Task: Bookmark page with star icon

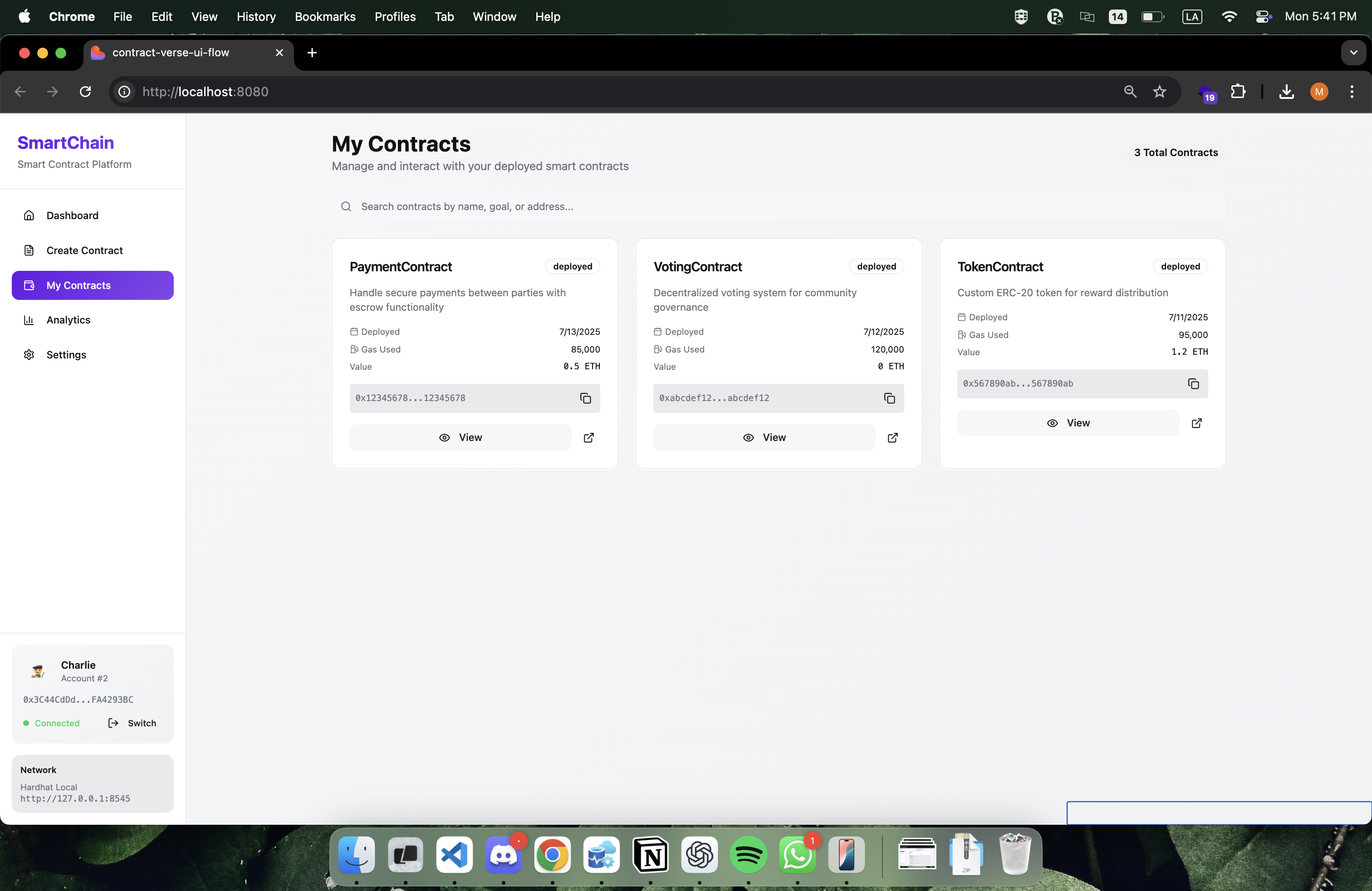Action: pos(1159,92)
